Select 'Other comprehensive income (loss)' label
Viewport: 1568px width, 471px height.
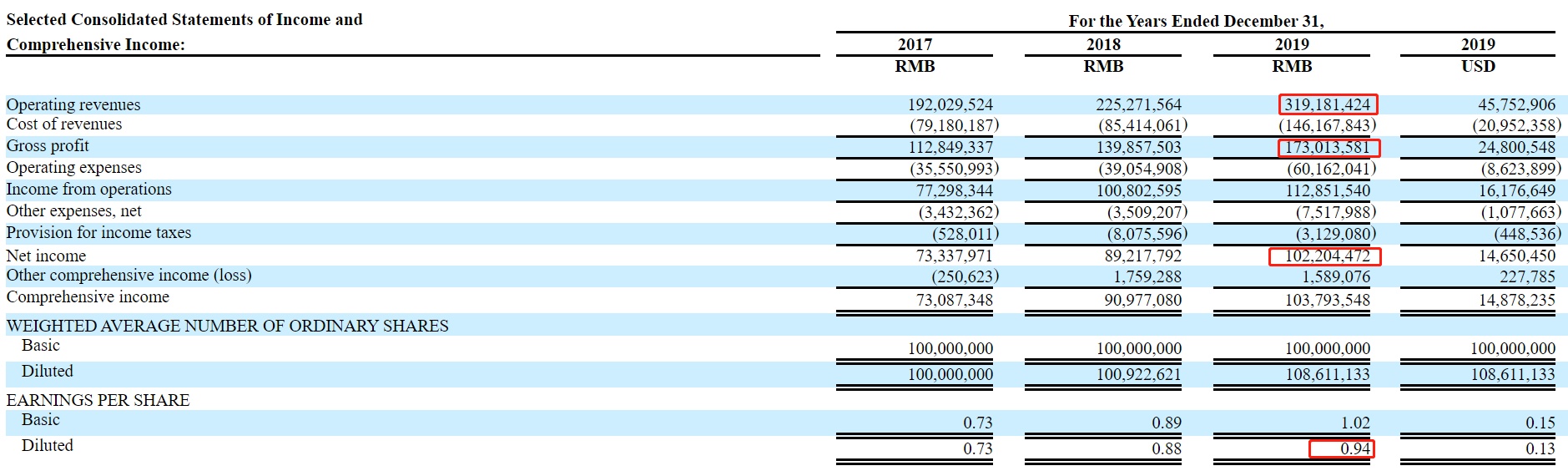129,276
